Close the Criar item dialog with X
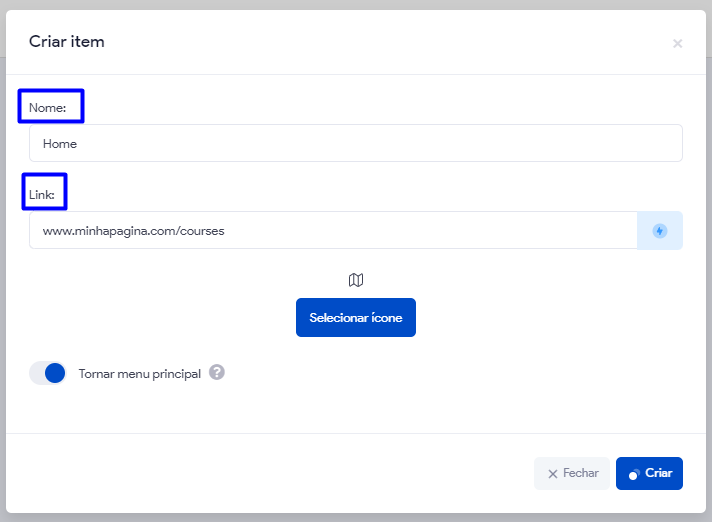The image size is (712, 522). coord(677,43)
